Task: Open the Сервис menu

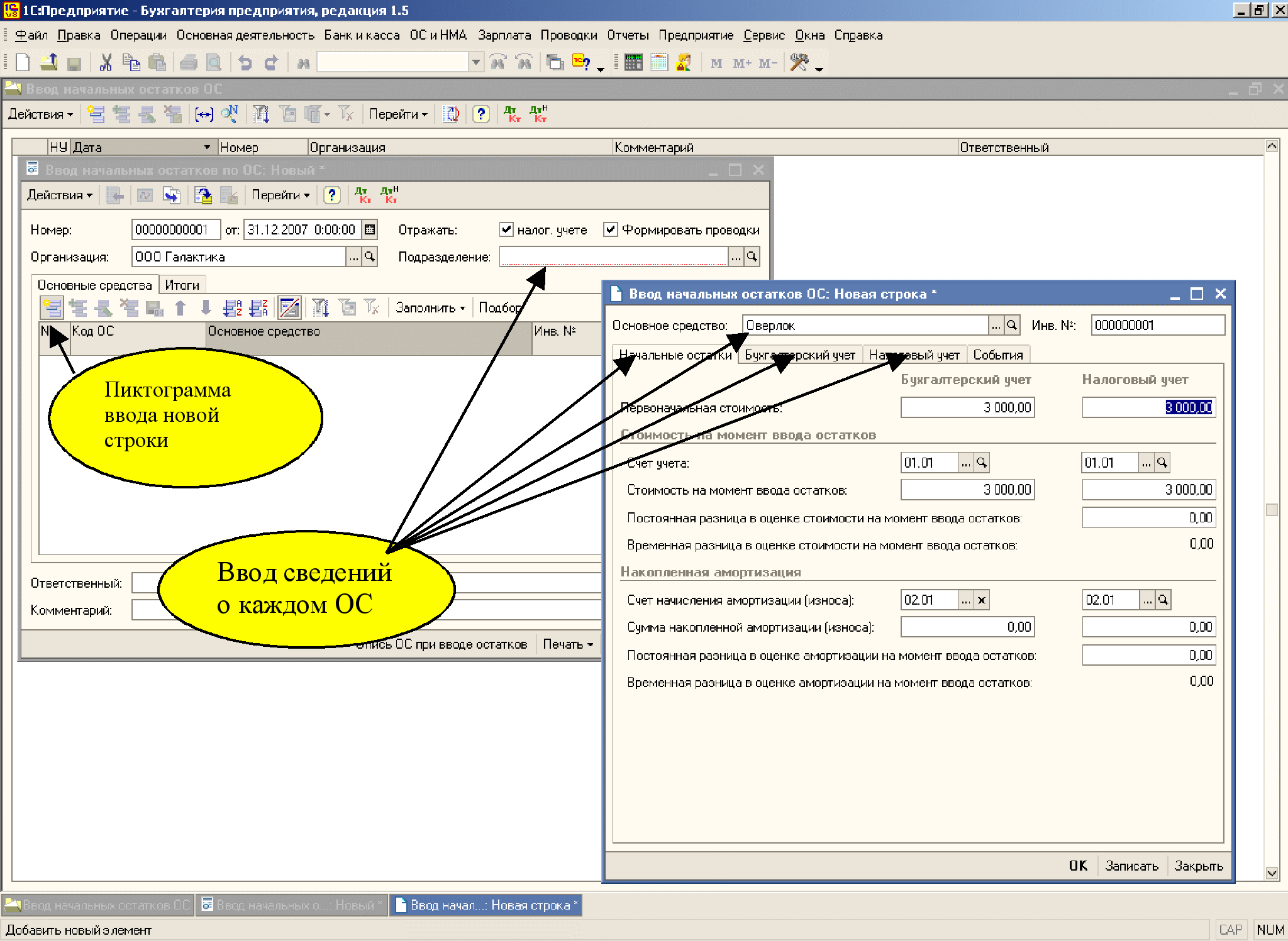Action: [763, 35]
